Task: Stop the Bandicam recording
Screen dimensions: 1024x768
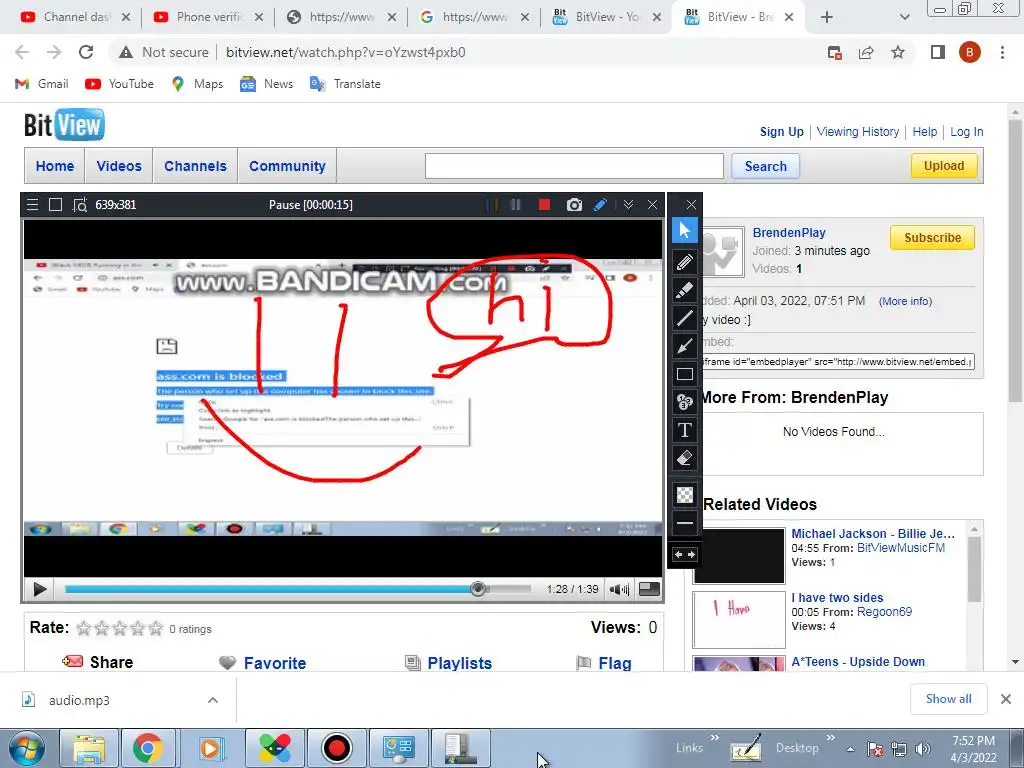Action: (544, 204)
